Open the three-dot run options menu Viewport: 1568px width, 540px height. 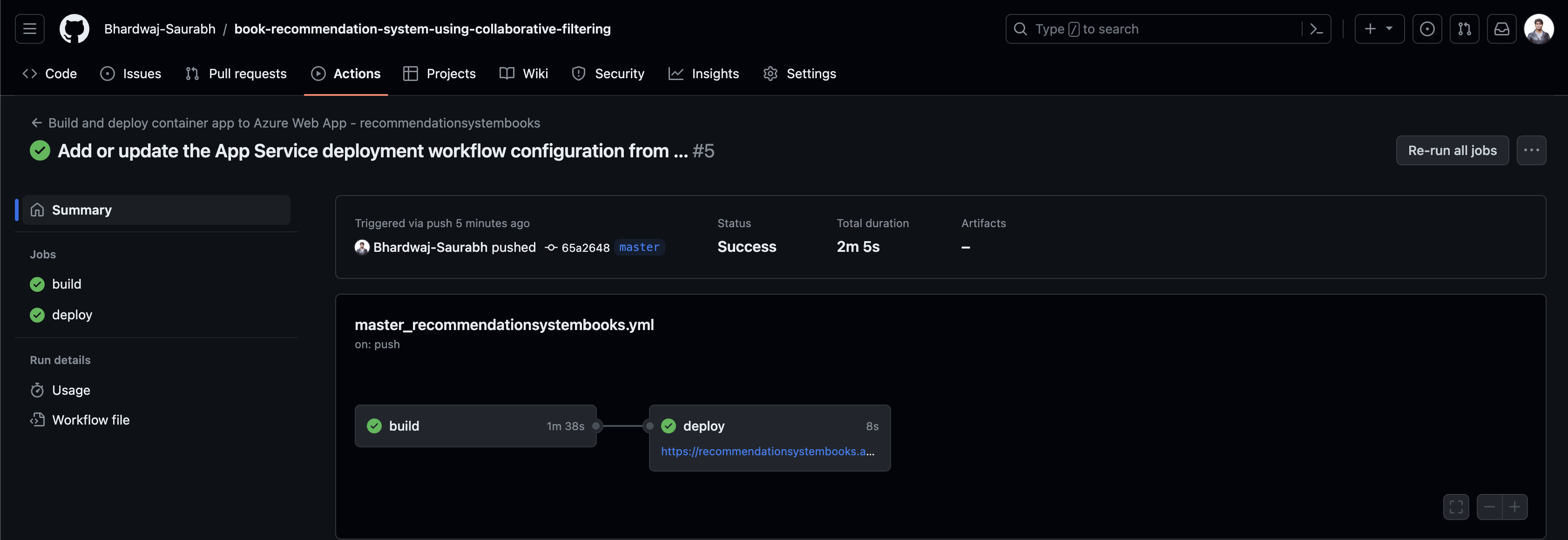pos(1531,150)
